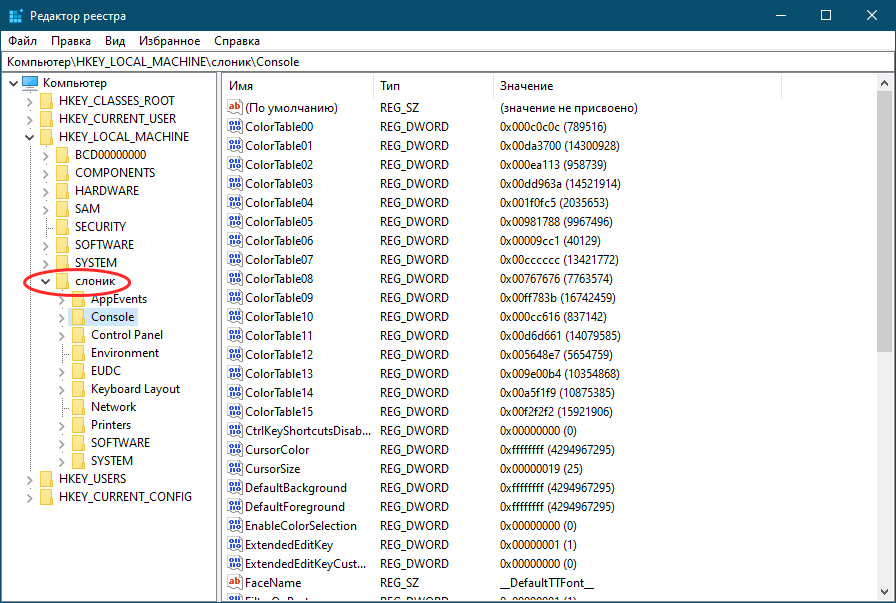Open the Избранное menu
Screen dimensions: 896x603
(170, 41)
